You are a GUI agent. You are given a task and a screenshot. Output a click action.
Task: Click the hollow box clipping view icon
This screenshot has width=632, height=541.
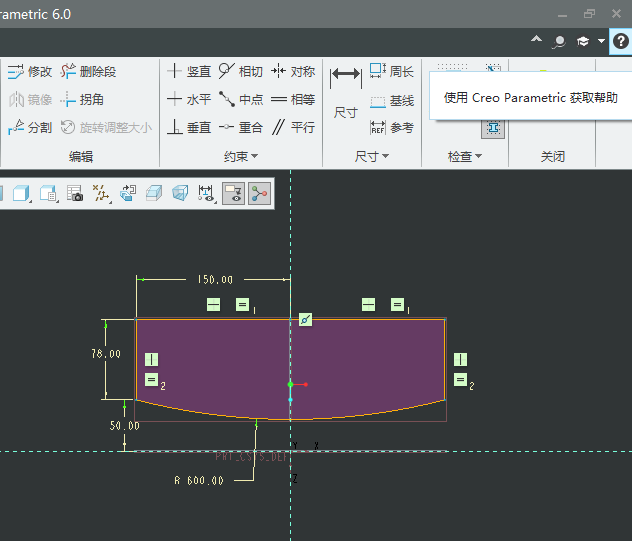(x=180, y=194)
